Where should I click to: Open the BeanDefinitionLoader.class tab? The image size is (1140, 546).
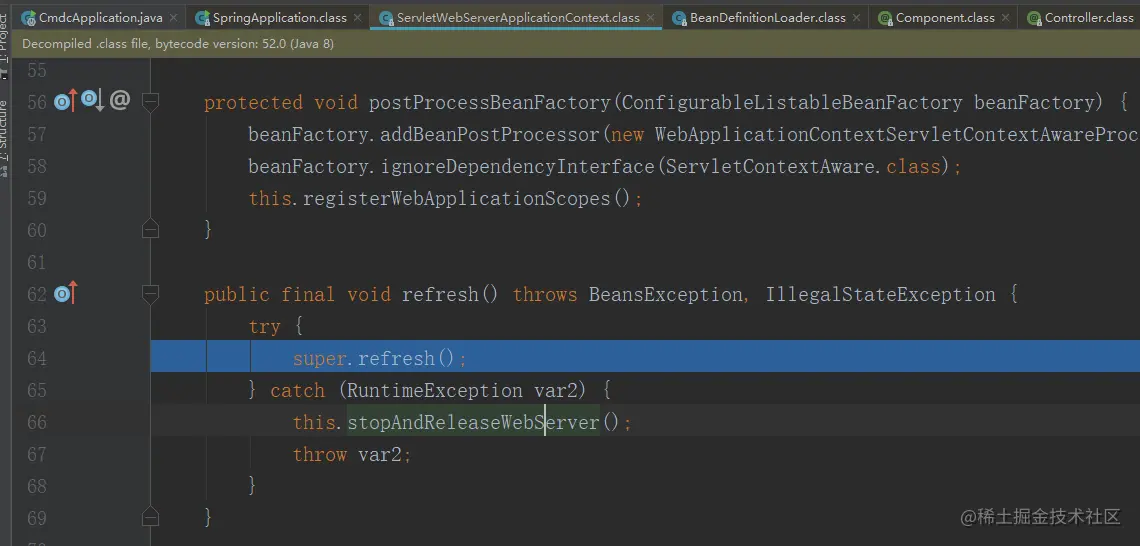(x=766, y=17)
